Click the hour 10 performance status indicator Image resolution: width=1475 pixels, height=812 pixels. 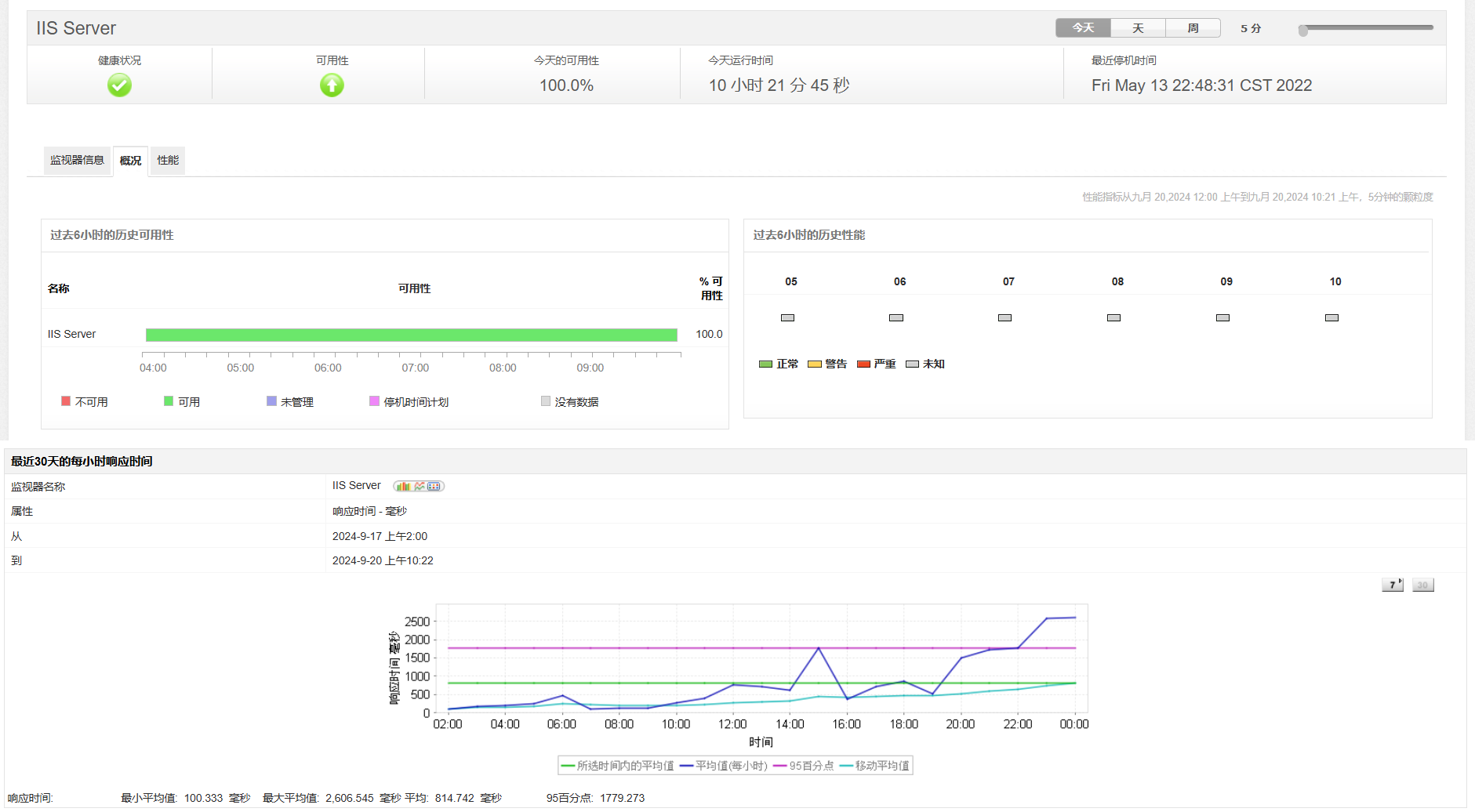click(1331, 317)
